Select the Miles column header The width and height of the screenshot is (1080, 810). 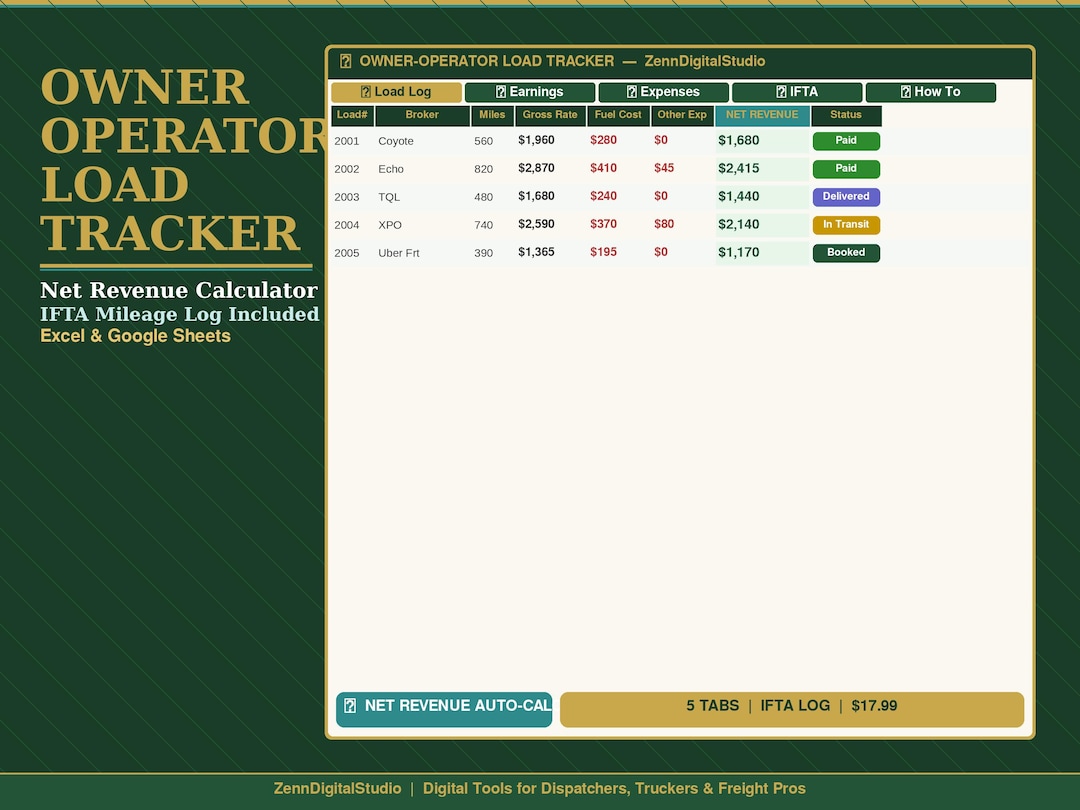492,116
